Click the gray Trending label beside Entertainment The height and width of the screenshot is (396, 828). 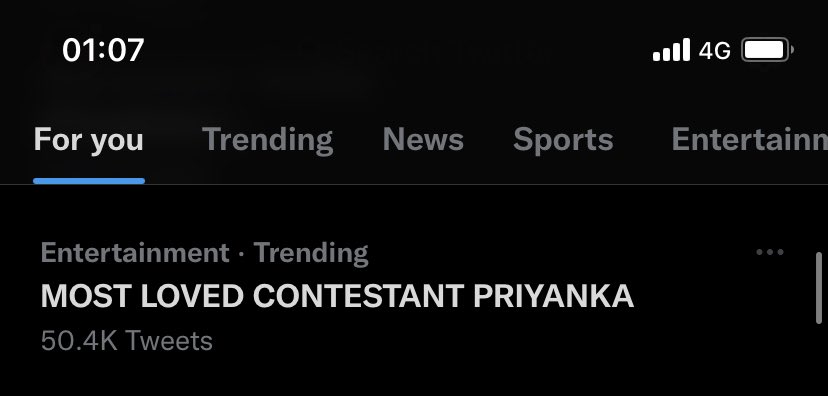(311, 253)
